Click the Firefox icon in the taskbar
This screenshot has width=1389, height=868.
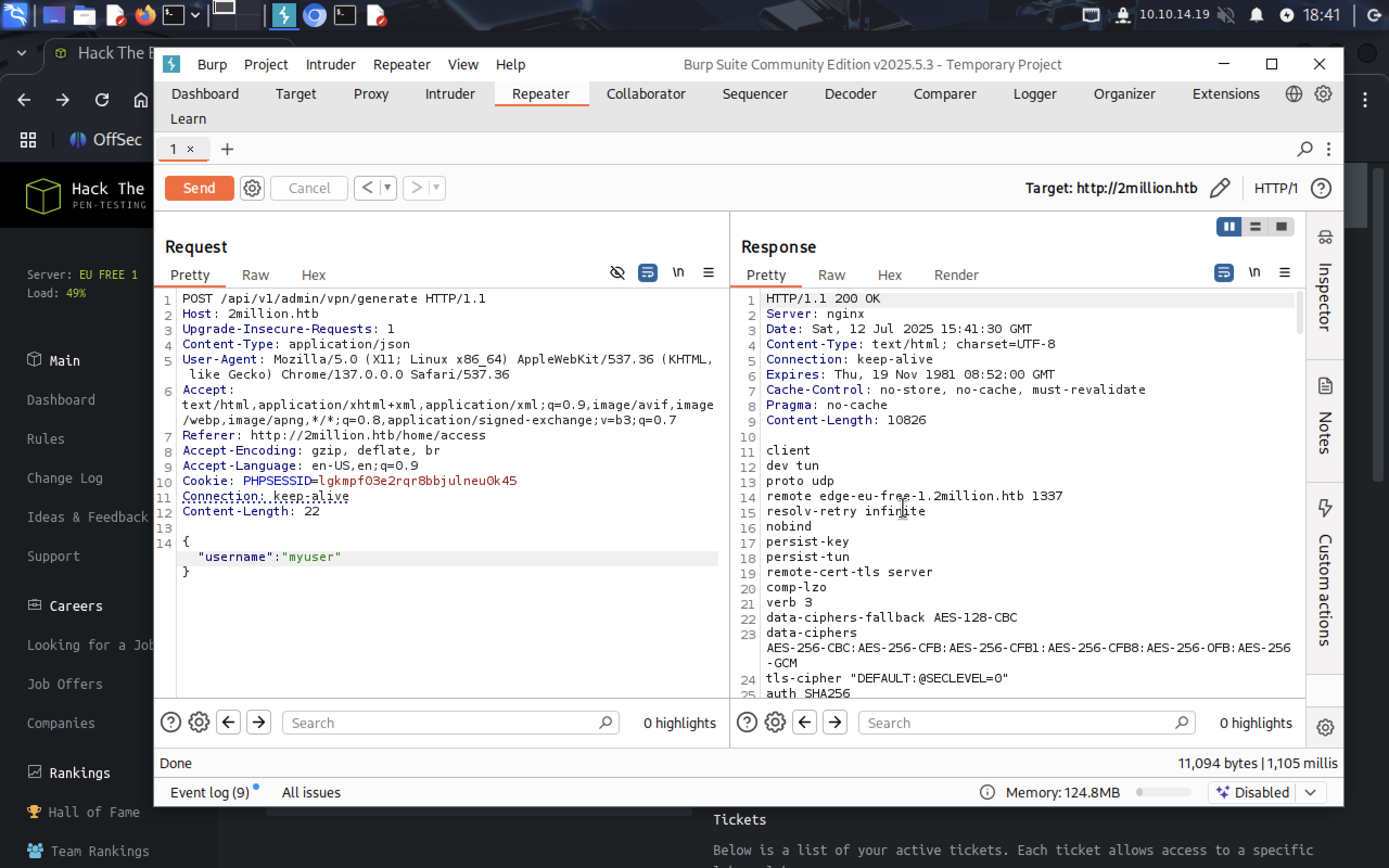[145, 15]
